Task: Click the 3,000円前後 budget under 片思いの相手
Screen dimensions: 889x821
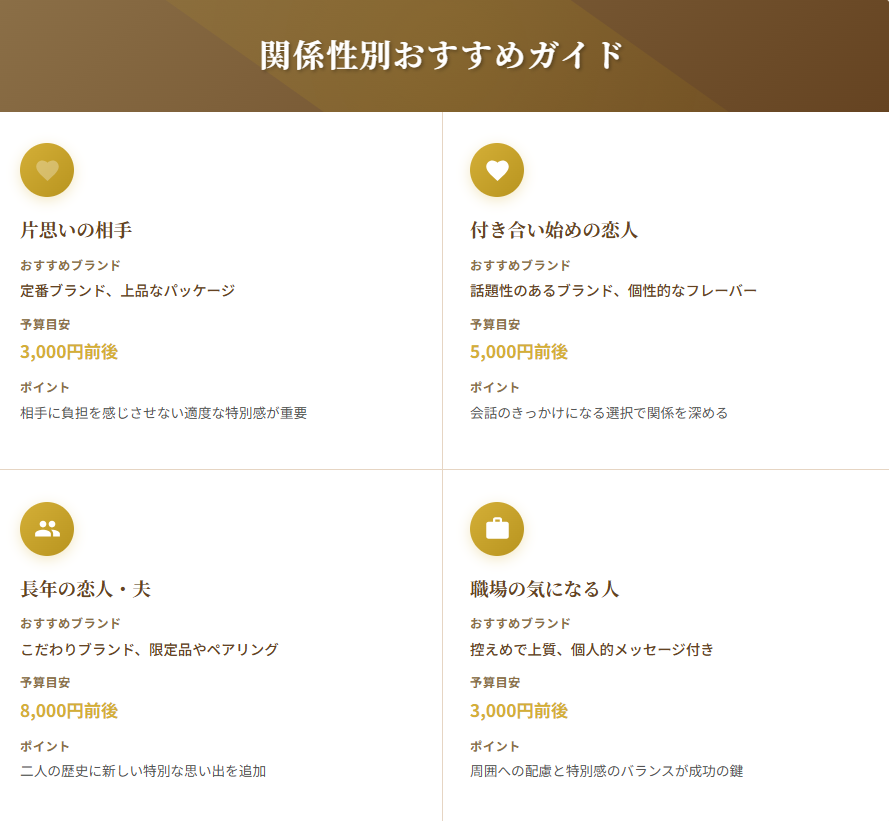Action: [69, 352]
